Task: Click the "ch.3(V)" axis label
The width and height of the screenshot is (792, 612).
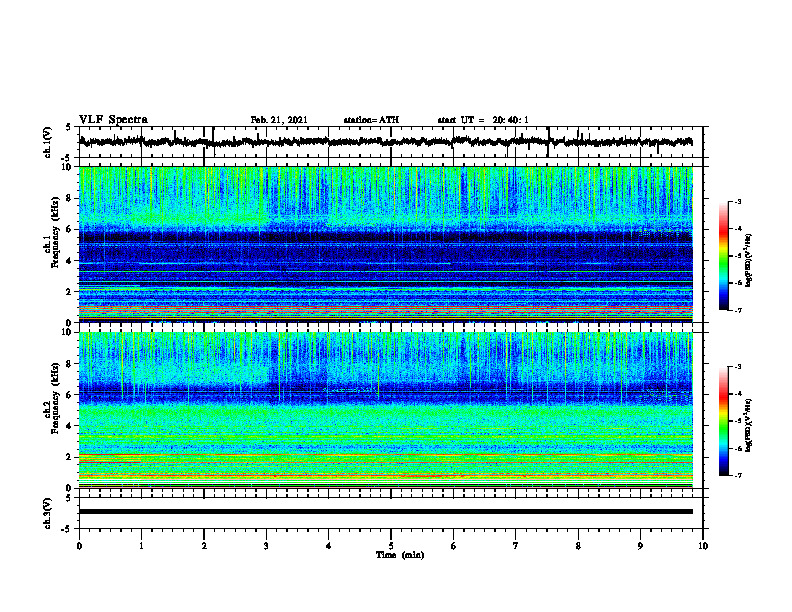Action: [48, 513]
